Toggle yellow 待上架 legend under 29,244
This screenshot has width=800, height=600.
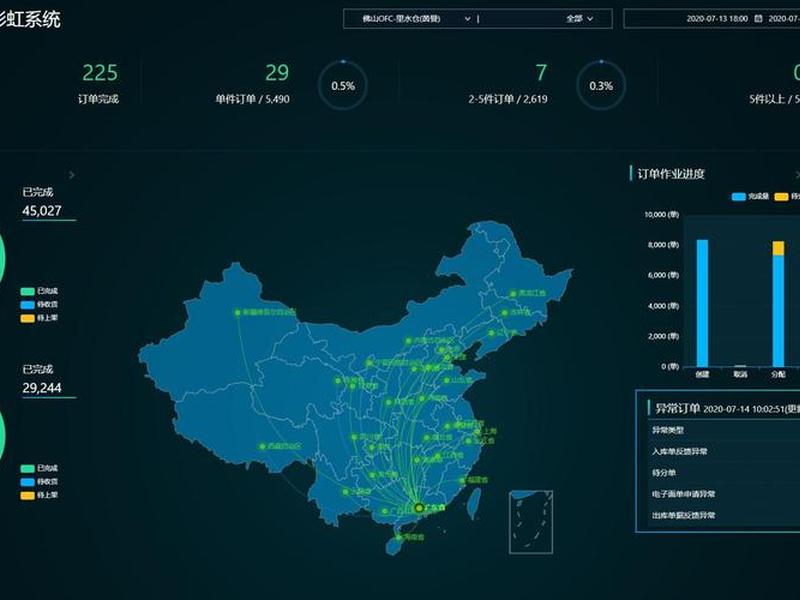(x=39, y=495)
